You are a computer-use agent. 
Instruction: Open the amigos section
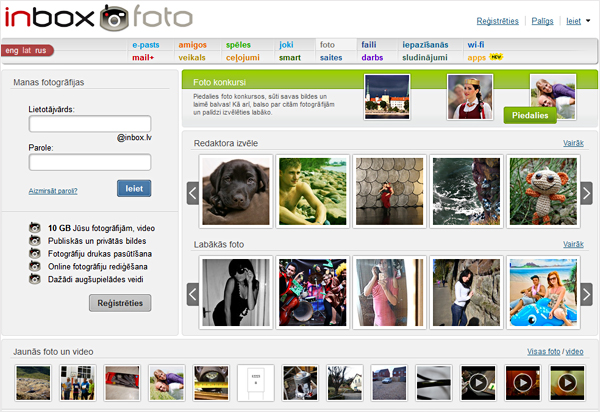pyautogui.click(x=192, y=45)
